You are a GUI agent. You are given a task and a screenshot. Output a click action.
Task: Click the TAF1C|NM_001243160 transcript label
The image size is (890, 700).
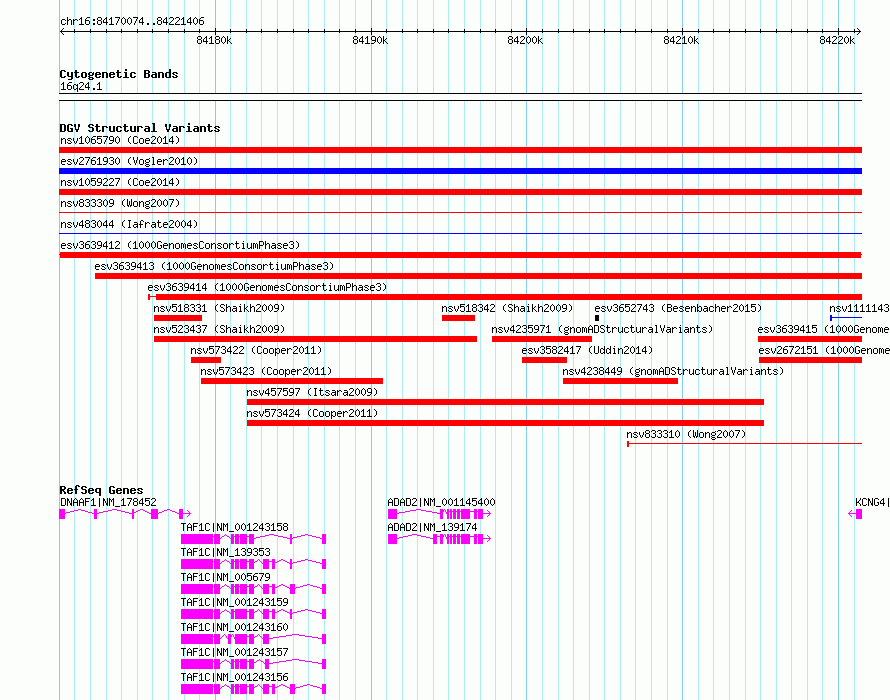pos(234,627)
